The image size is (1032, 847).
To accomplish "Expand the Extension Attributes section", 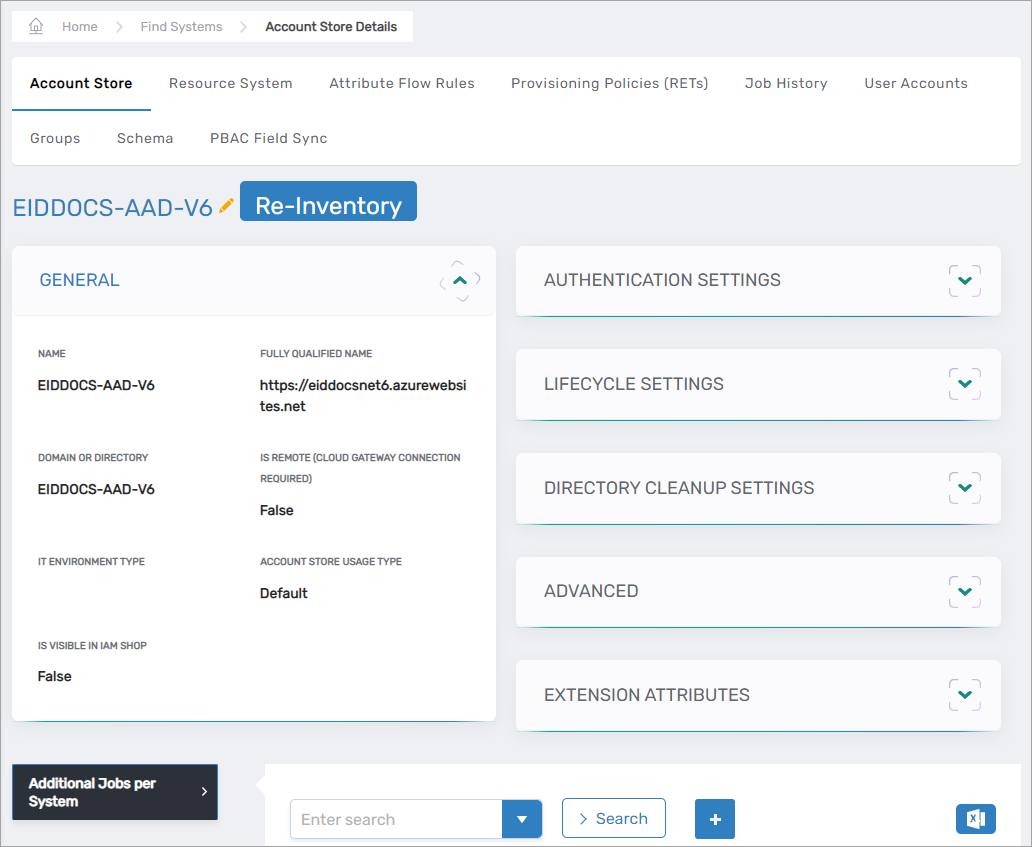I will pyautogui.click(x=963, y=695).
